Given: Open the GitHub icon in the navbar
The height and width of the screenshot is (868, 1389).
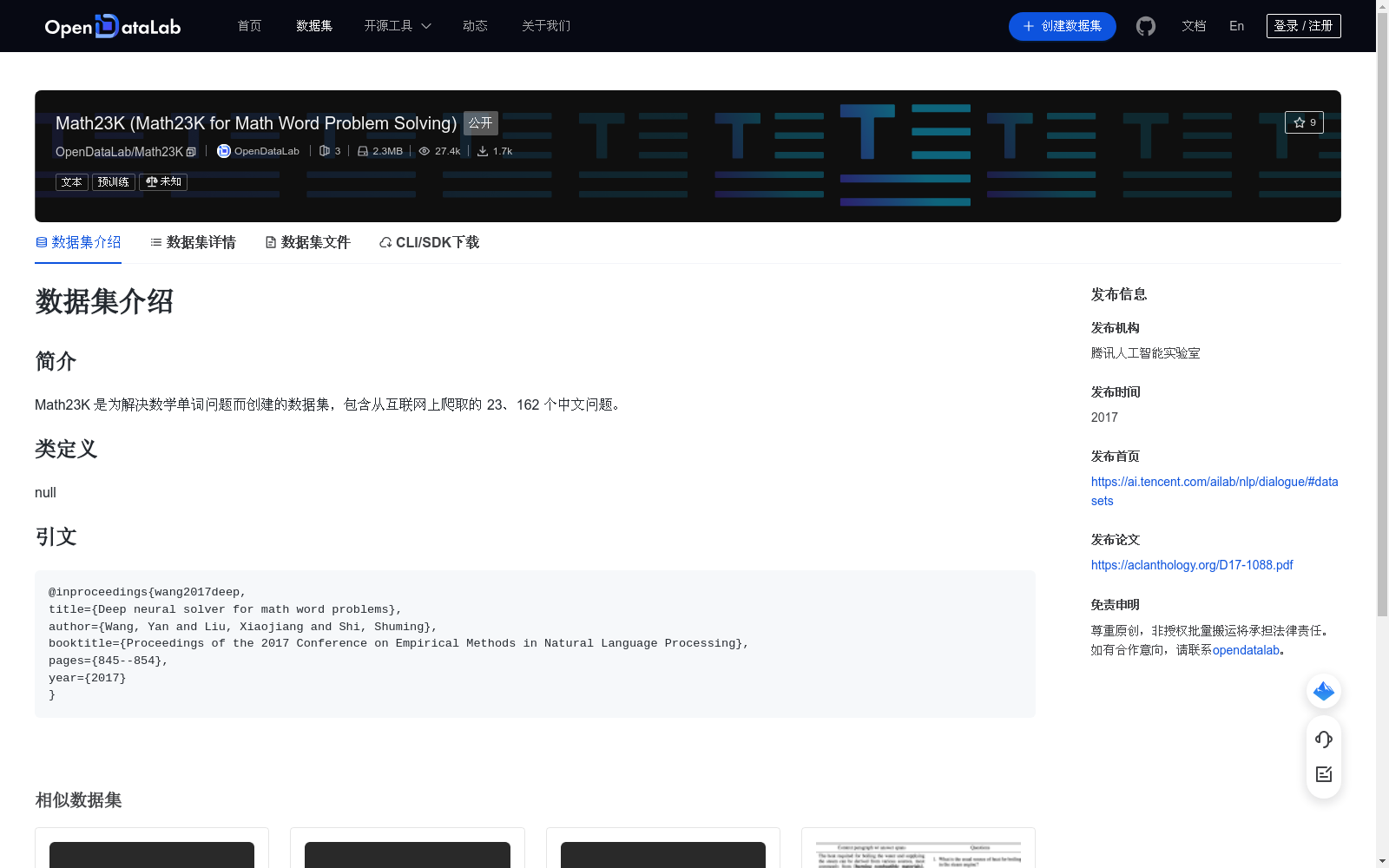Looking at the screenshot, I should click(x=1145, y=26).
